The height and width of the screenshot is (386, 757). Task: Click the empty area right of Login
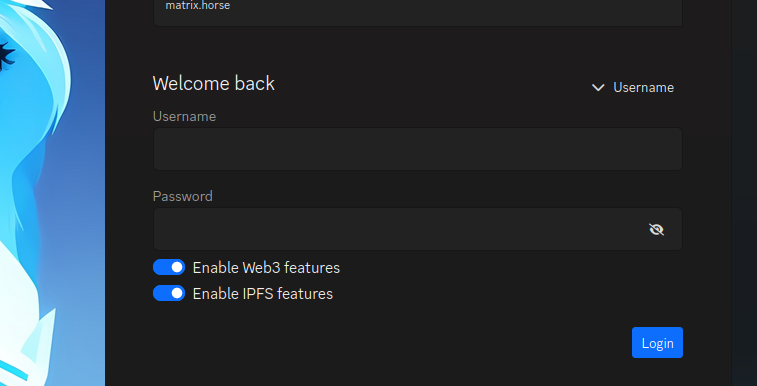[x=707, y=343]
